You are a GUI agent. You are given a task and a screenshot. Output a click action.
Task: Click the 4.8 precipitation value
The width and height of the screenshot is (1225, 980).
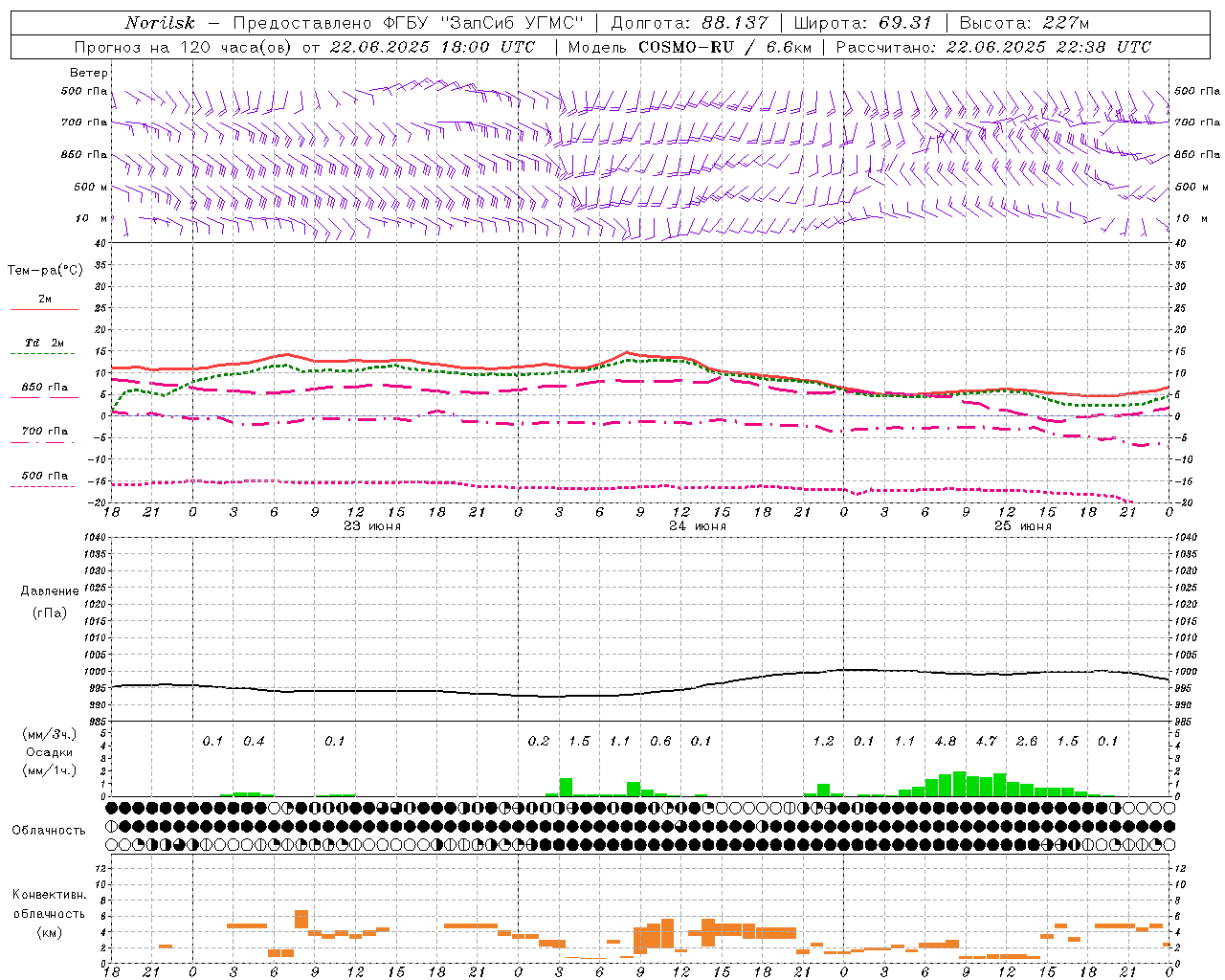click(946, 741)
